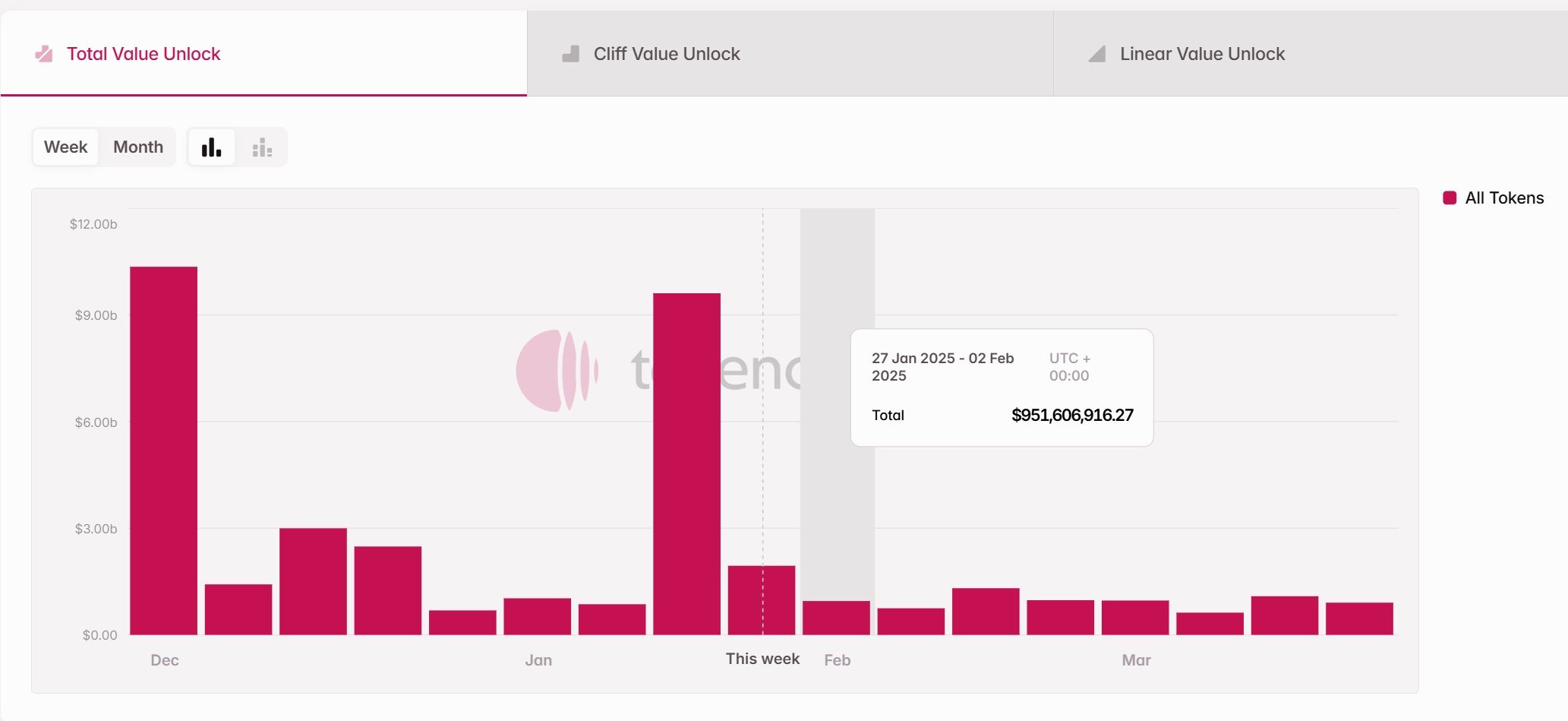The image size is (1568, 721).
Task: Click the All Tokens legend label
Action: coord(1504,198)
